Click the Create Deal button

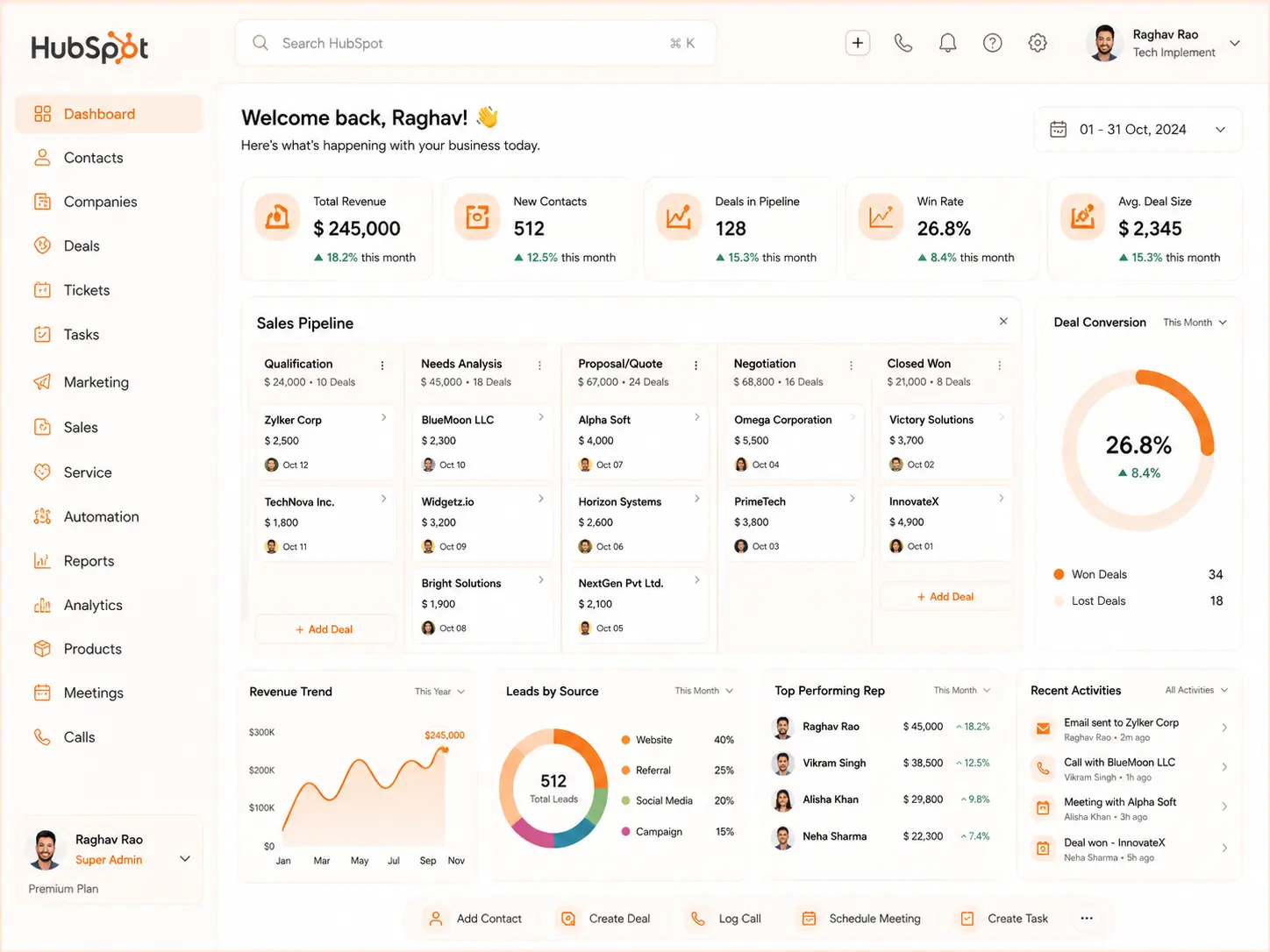(606, 919)
